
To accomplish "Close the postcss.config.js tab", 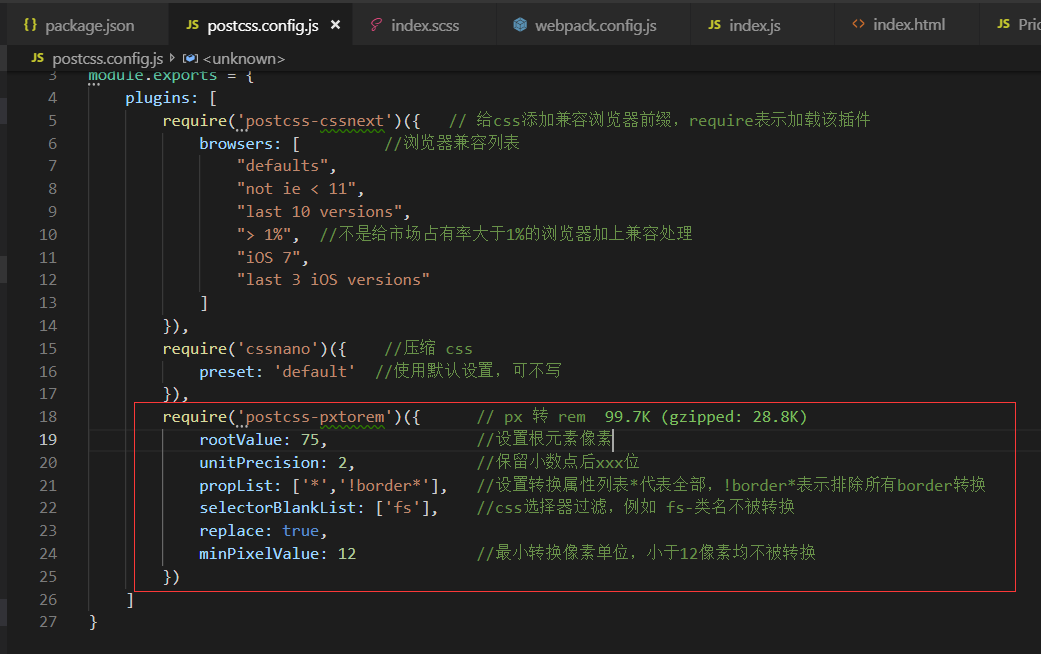I will [x=335, y=25].
